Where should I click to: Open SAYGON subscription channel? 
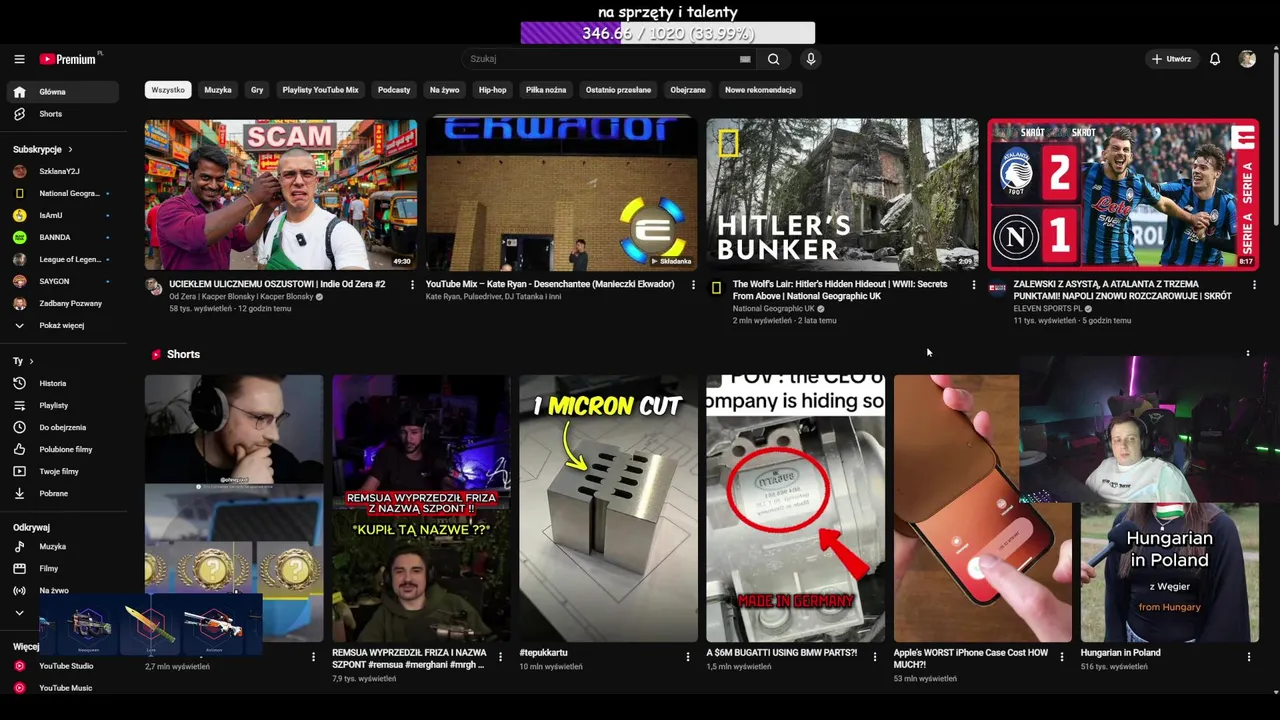[x=62, y=282]
